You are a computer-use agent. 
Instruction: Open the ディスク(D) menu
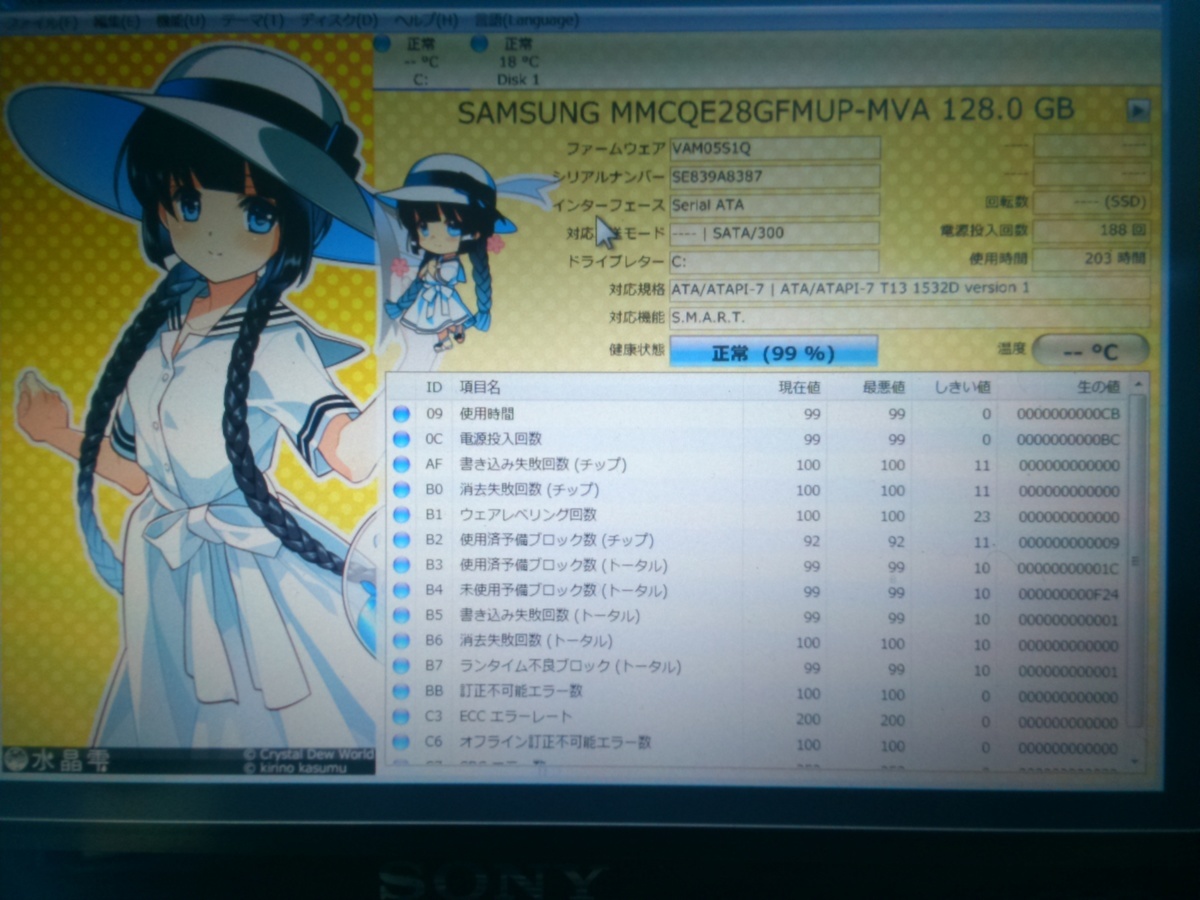[338, 21]
